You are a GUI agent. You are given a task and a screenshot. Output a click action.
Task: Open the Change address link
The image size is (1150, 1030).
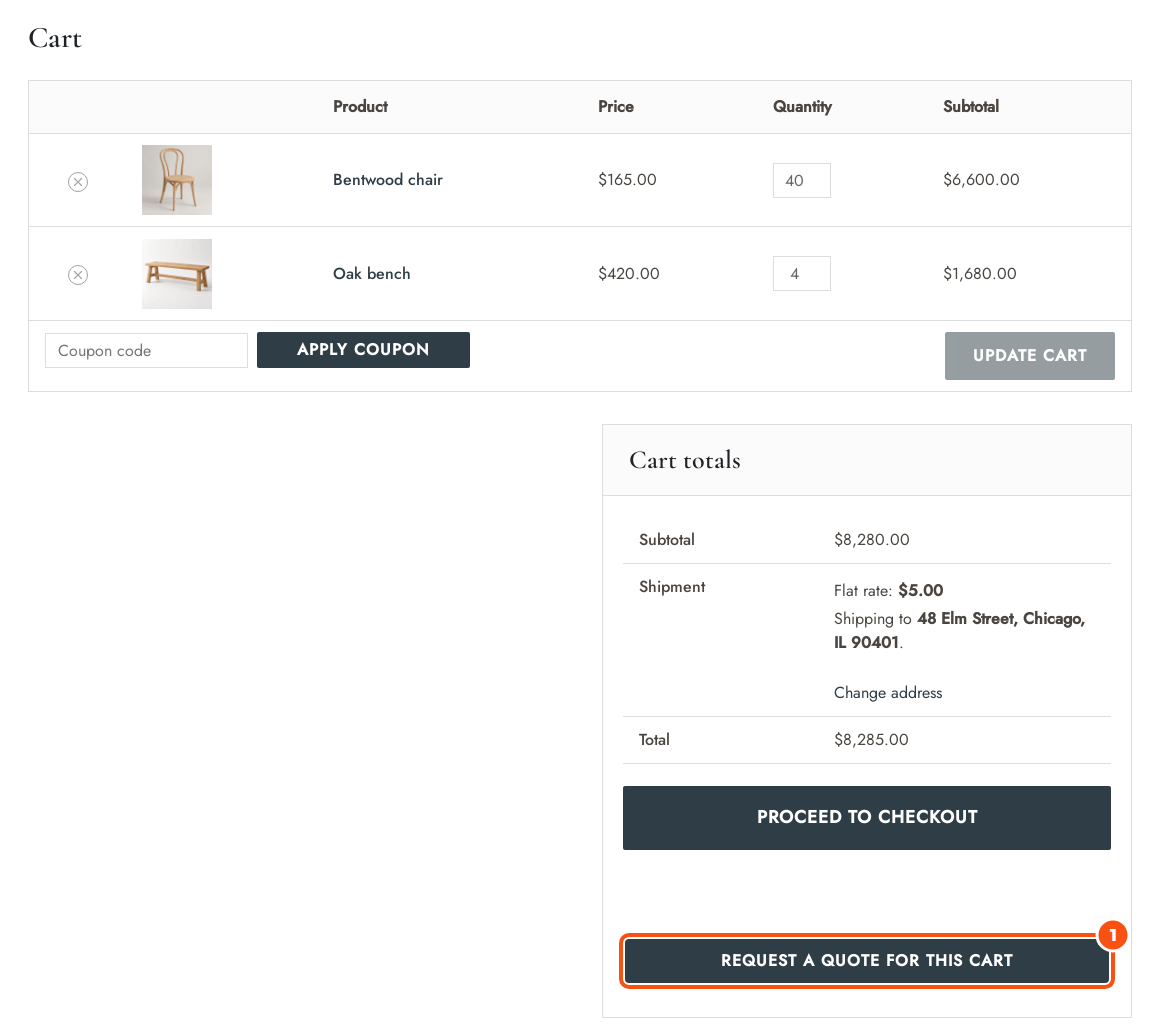click(x=887, y=693)
